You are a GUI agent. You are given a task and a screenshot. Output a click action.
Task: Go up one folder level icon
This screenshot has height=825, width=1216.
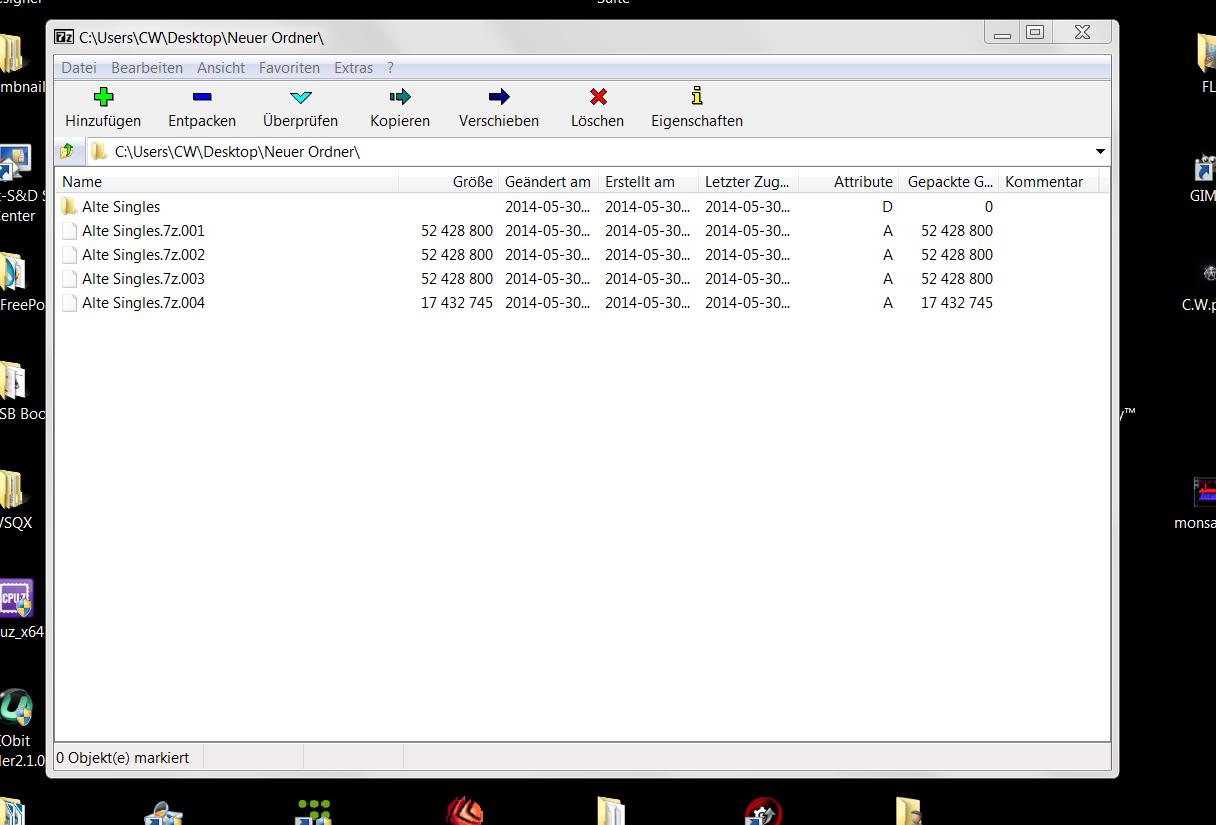tap(68, 152)
